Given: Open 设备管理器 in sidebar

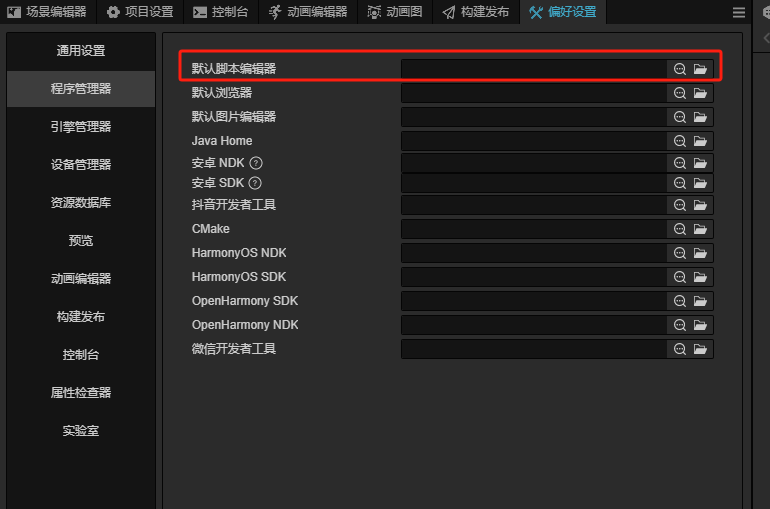Looking at the screenshot, I should [x=81, y=164].
